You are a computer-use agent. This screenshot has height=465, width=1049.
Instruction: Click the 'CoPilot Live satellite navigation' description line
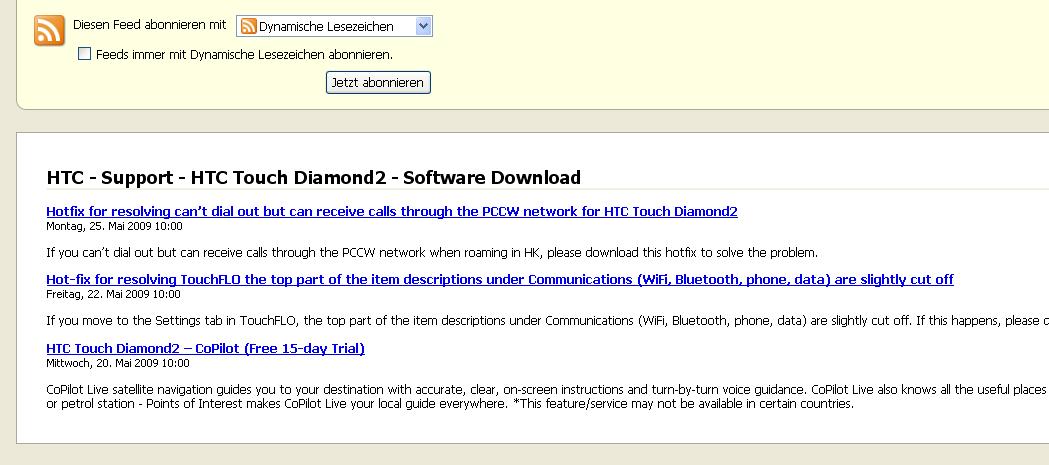point(547,390)
